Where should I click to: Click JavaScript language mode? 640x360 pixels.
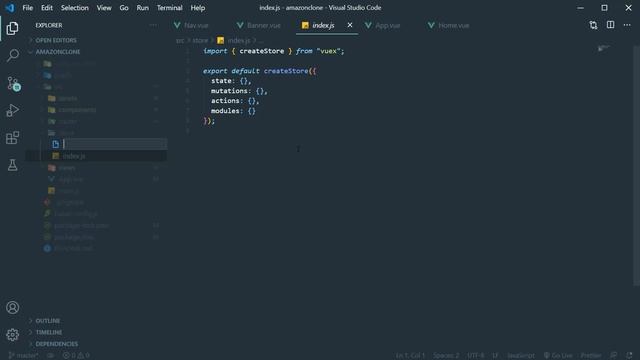pyautogui.click(x=521, y=356)
